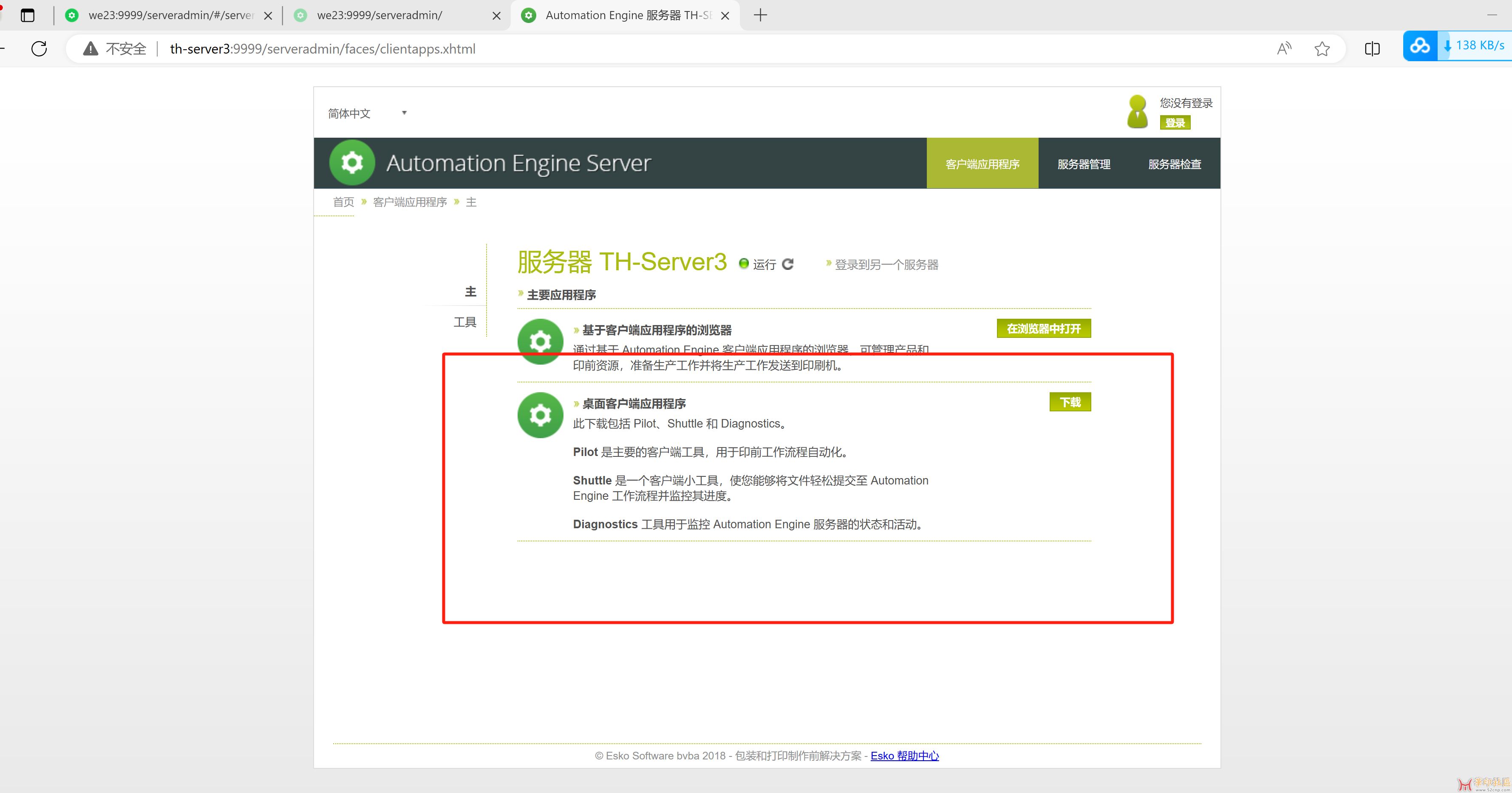The width and height of the screenshot is (1512, 793).
Task: Click the 您没有登录 status text
Action: click(1186, 103)
